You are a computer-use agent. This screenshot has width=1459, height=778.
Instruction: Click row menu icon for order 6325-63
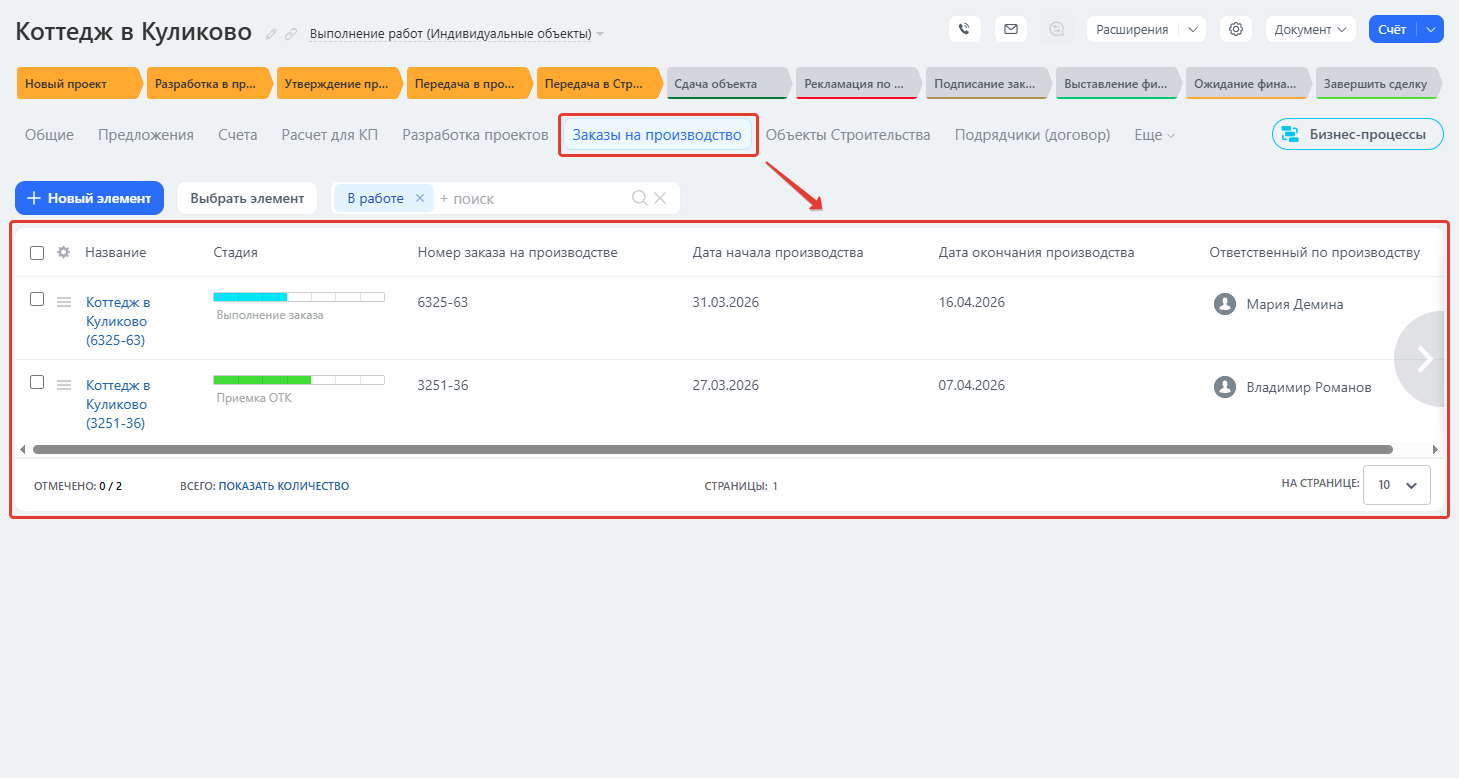(63, 301)
